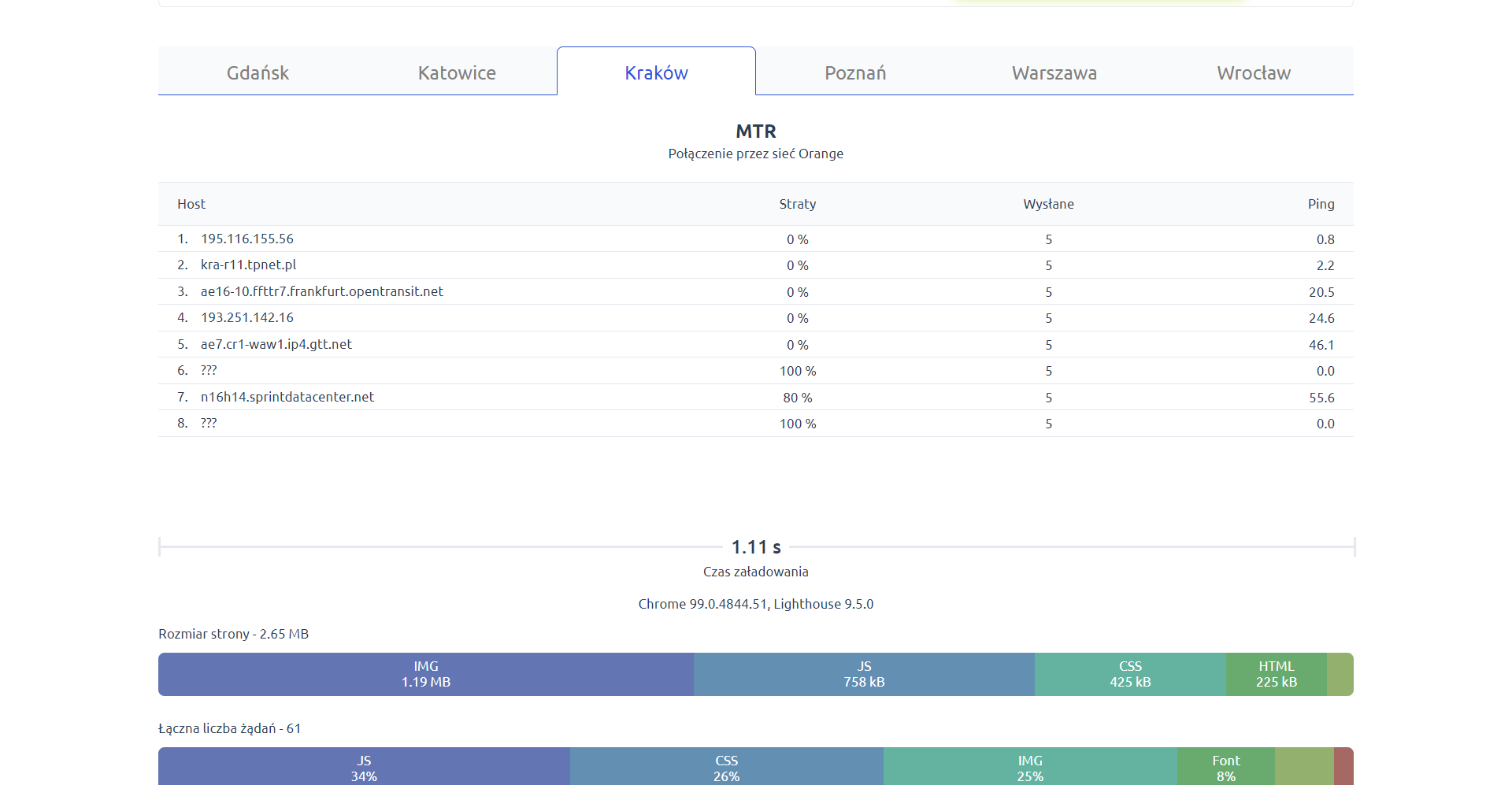Select the JS 34% requests segment
This screenshot has width=1512, height=785.
pos(364,767)
